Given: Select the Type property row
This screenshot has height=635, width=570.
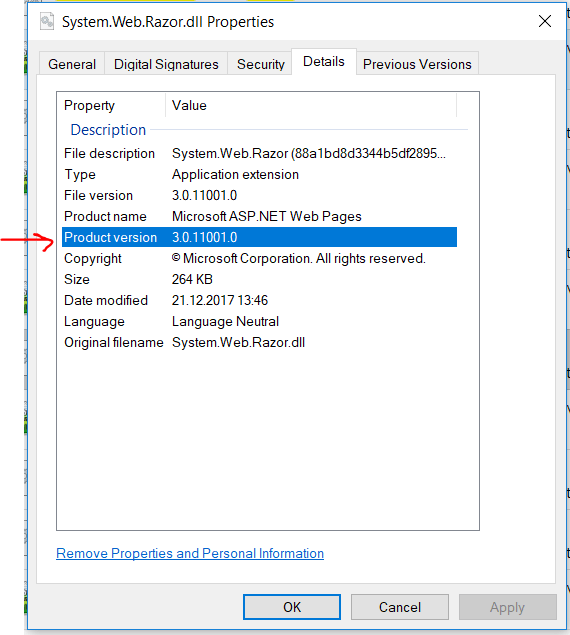Looking at the screenshot, I should [259, 175].
